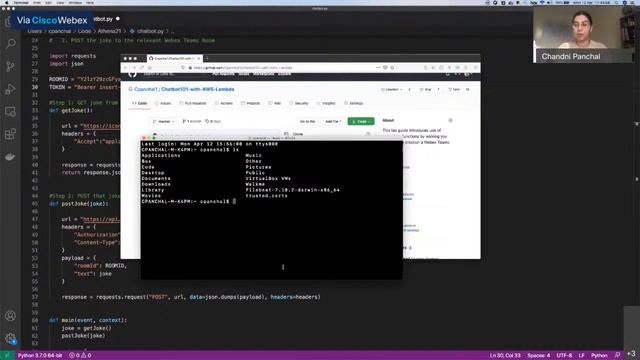Expand Add file dropdown on GitHub
640x360 pixels.
click(x=333, y=122)
